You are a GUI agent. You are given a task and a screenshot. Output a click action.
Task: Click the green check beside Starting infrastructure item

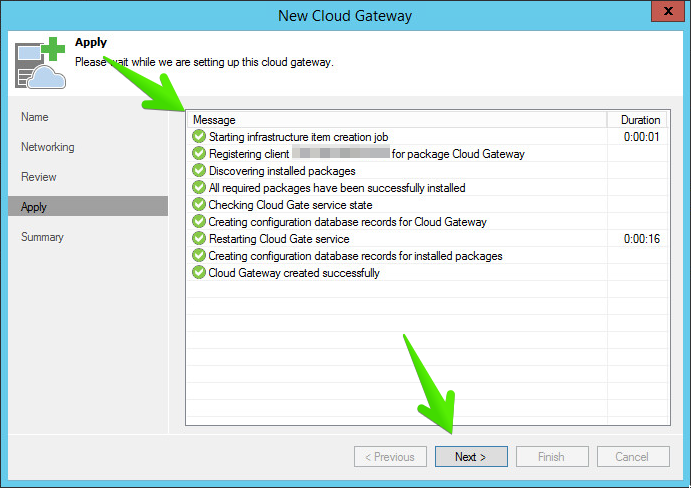199,136
